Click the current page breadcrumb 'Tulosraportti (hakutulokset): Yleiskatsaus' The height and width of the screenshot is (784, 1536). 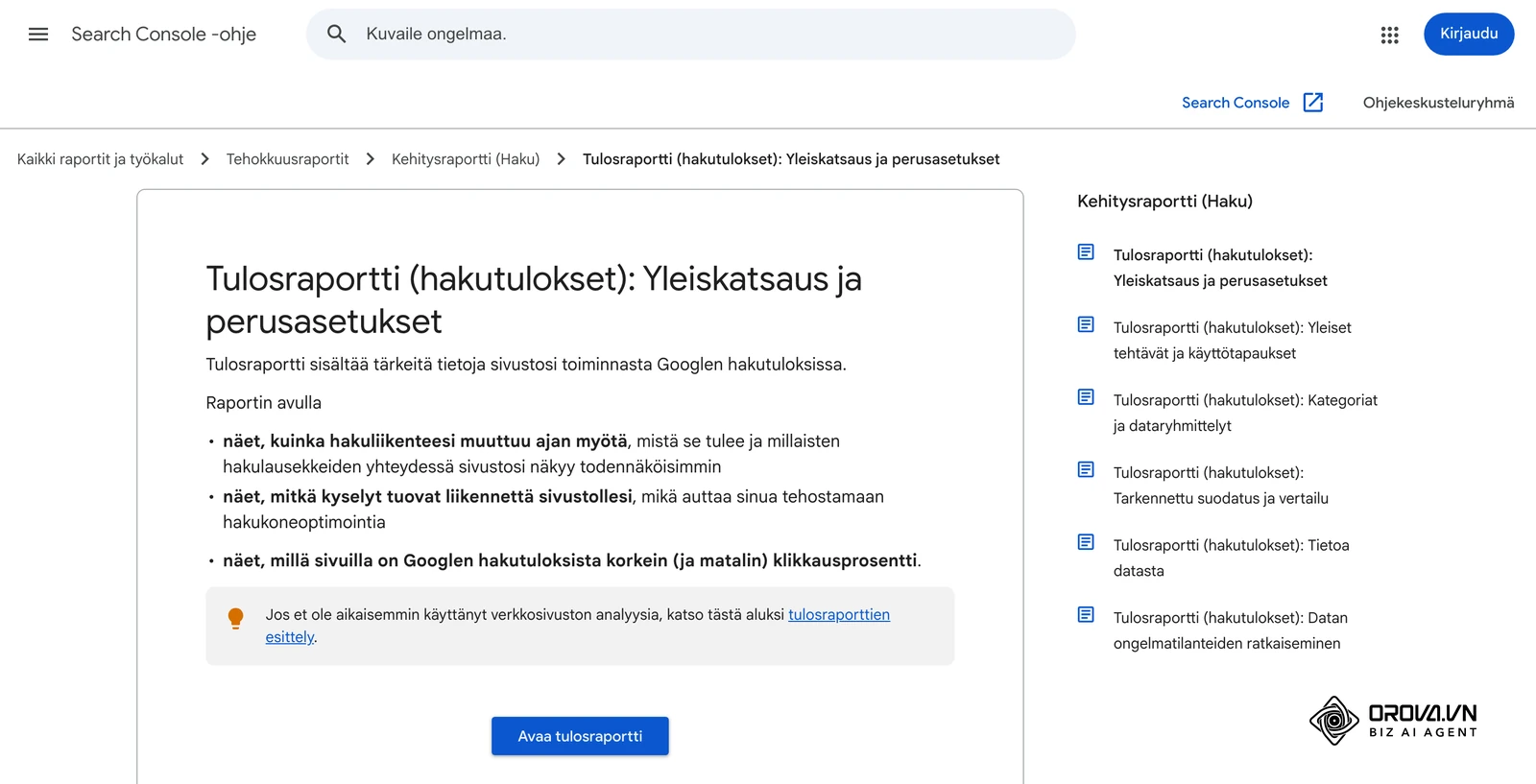[791, 159]
